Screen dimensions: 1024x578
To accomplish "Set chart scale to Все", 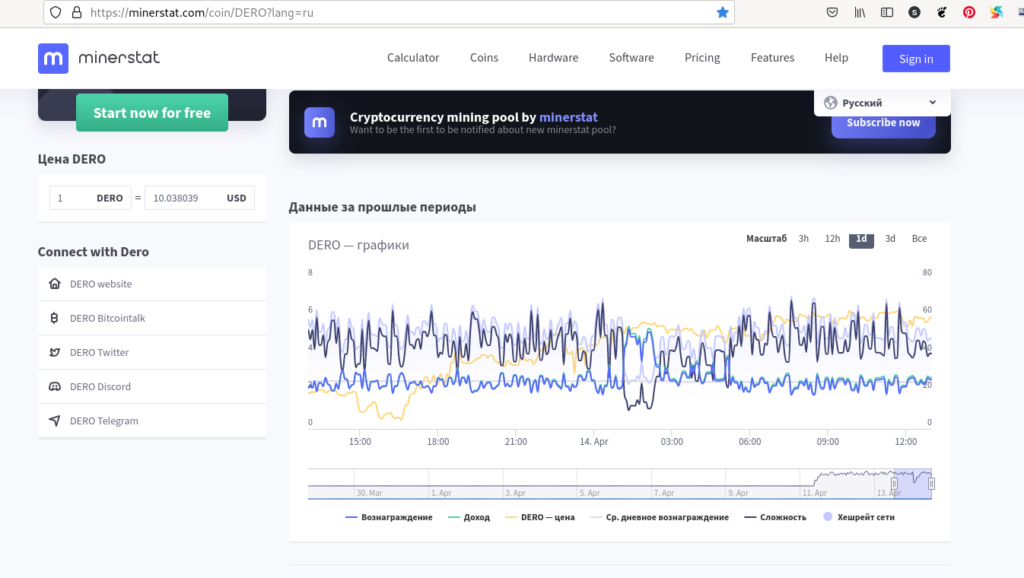I will click(x=919, y=238).
